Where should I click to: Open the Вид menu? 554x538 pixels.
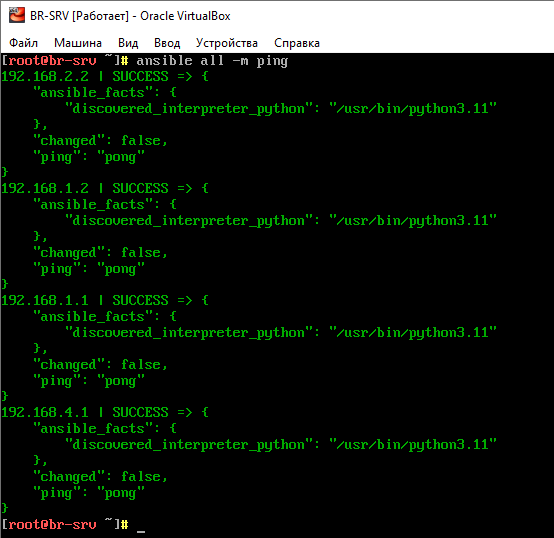coord(128,43)
